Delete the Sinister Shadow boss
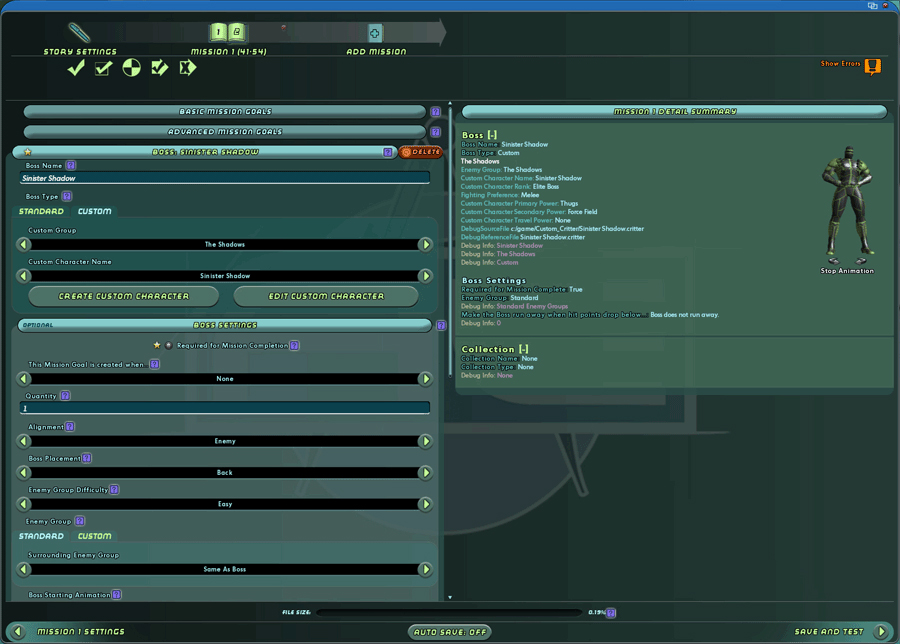900x644 pixels. click(421, 152)
